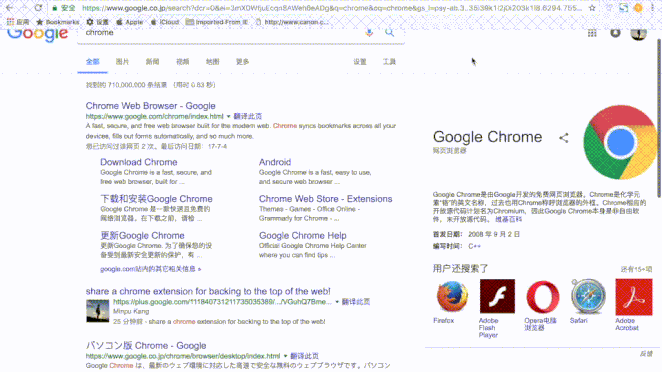This screenshot has width=662, height=372.
Task: Click the large Chrome logo image
Action: (620, 142)
